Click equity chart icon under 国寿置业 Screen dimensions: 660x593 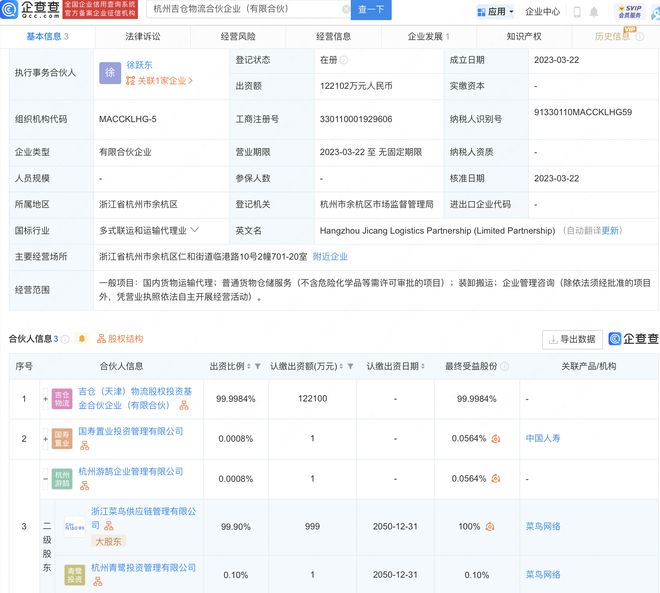[x=85, y=445]
